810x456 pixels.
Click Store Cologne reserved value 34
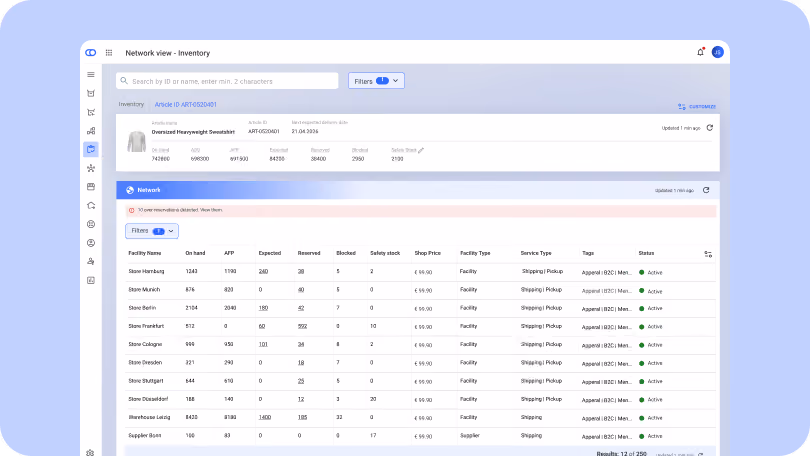coord(301,344)
